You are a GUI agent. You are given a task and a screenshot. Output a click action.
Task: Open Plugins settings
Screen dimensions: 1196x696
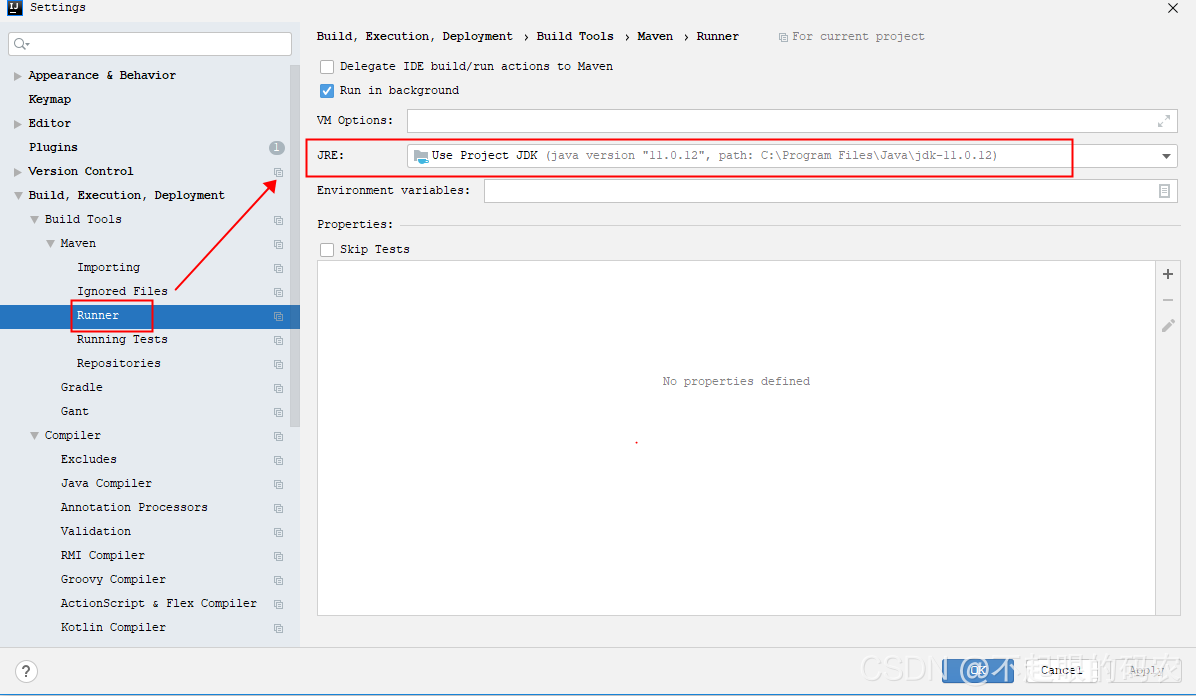coord(53,147)
